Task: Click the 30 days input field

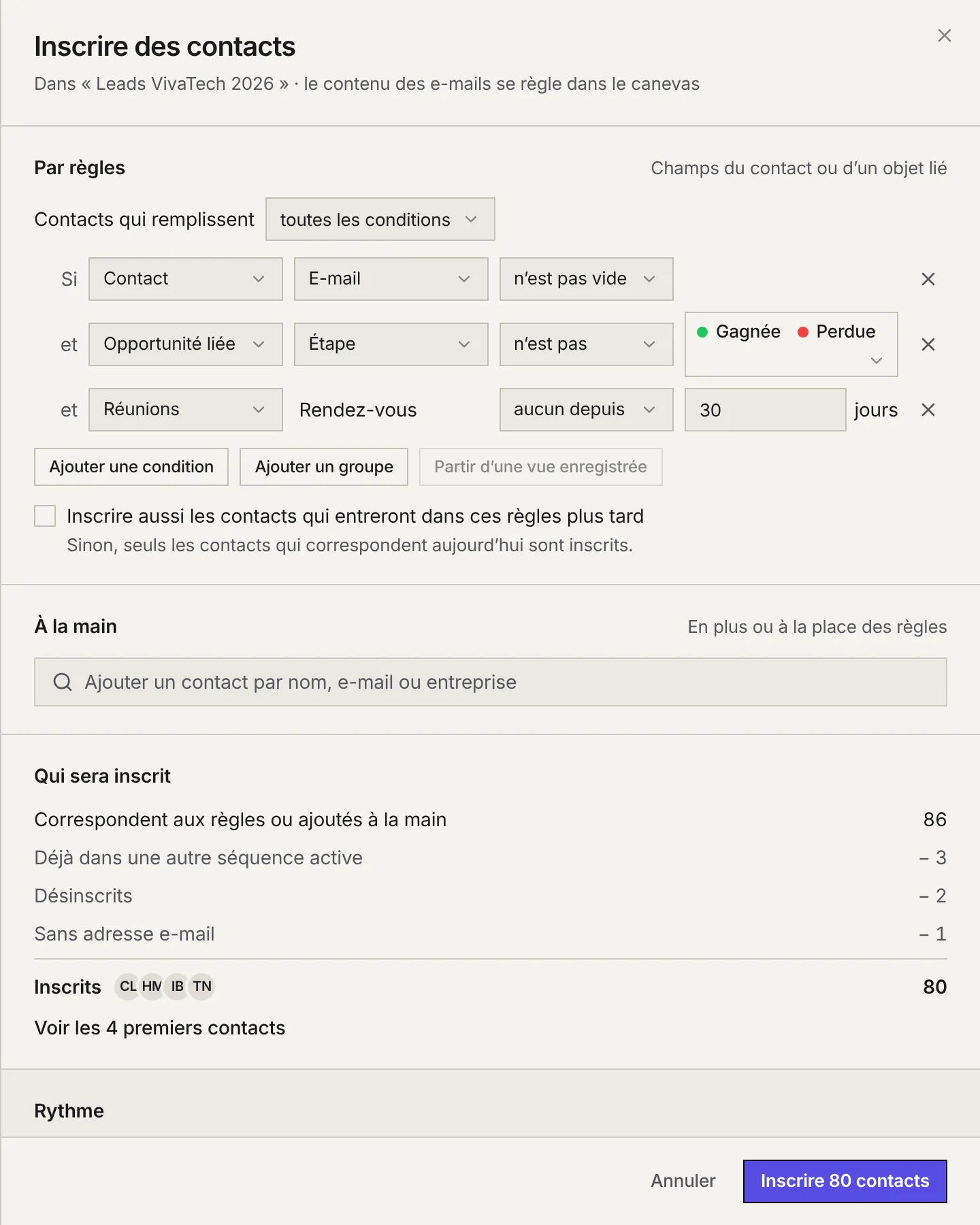Action: pos(765,410)
